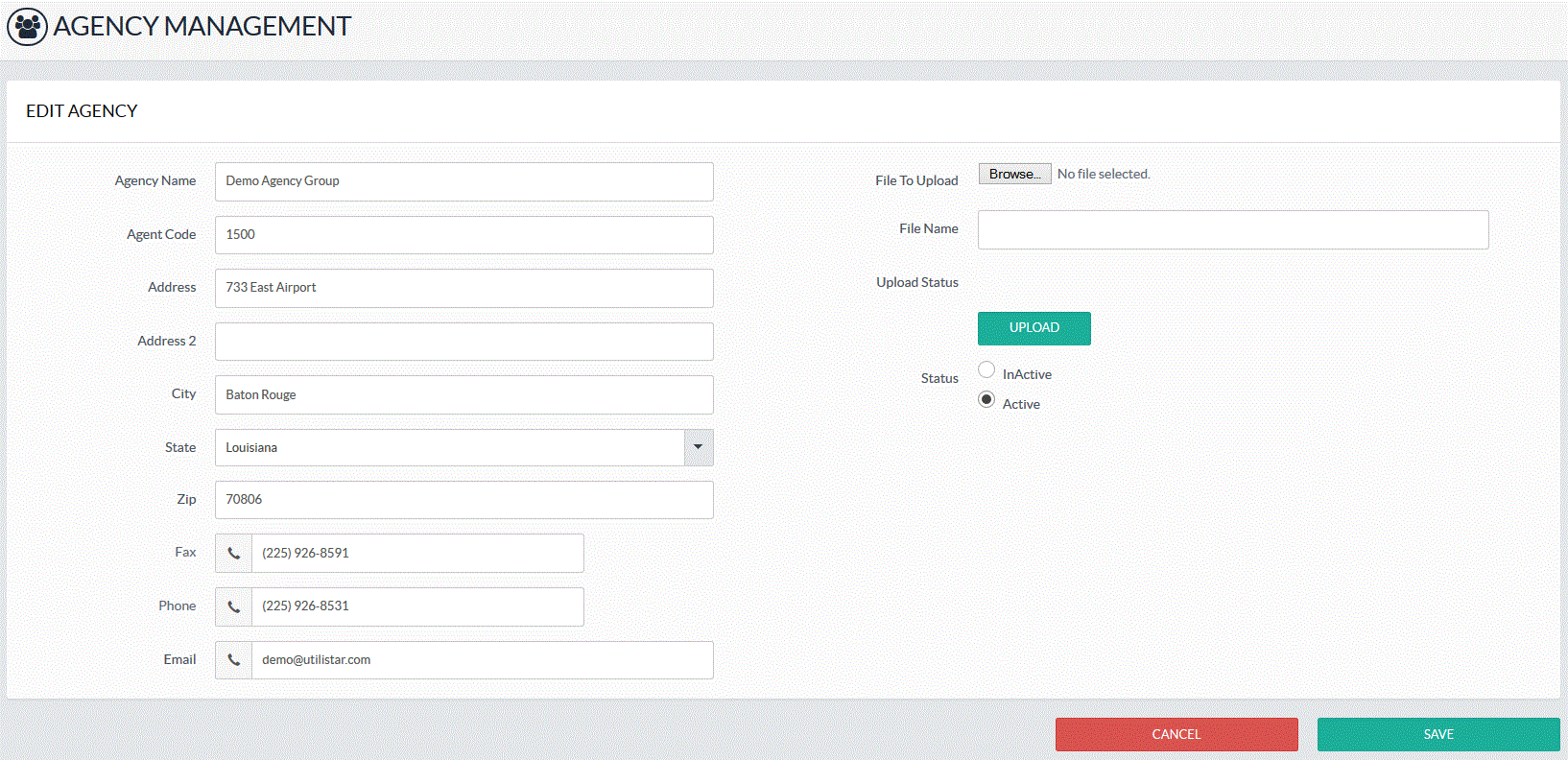Click the 'InActive' radio label text
1568x760 pixels.
click(x=1027, y=374)
